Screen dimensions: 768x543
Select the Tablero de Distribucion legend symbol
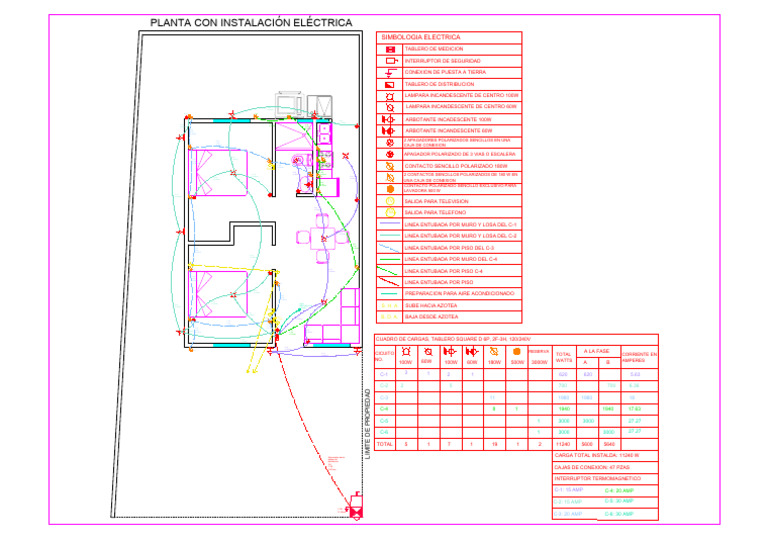(390, 85)
